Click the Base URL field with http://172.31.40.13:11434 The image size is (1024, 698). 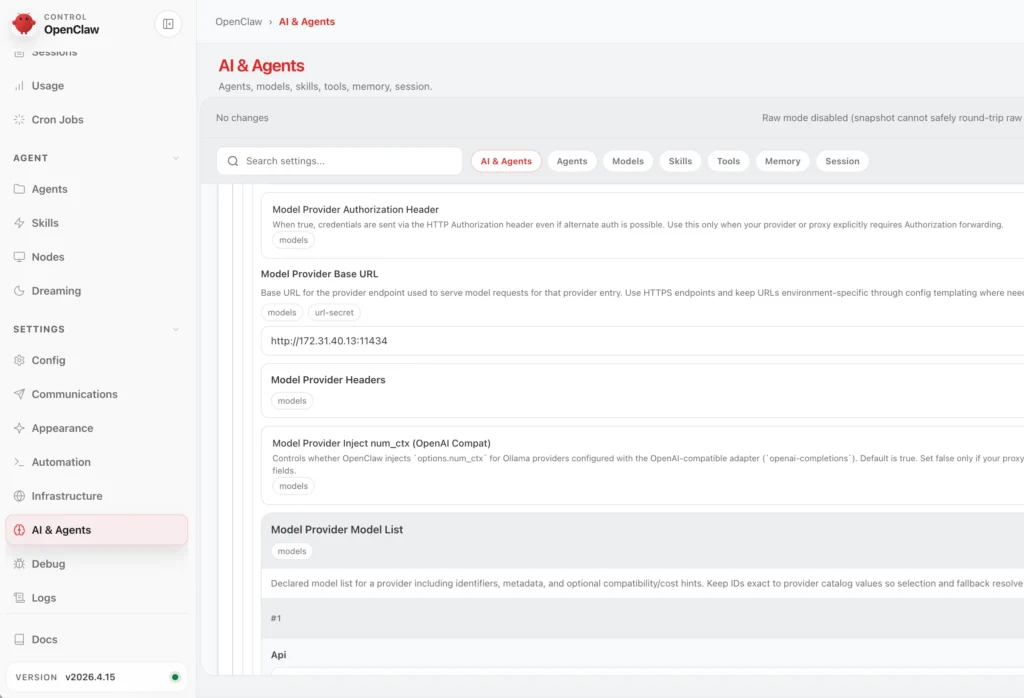pos(643,341)
